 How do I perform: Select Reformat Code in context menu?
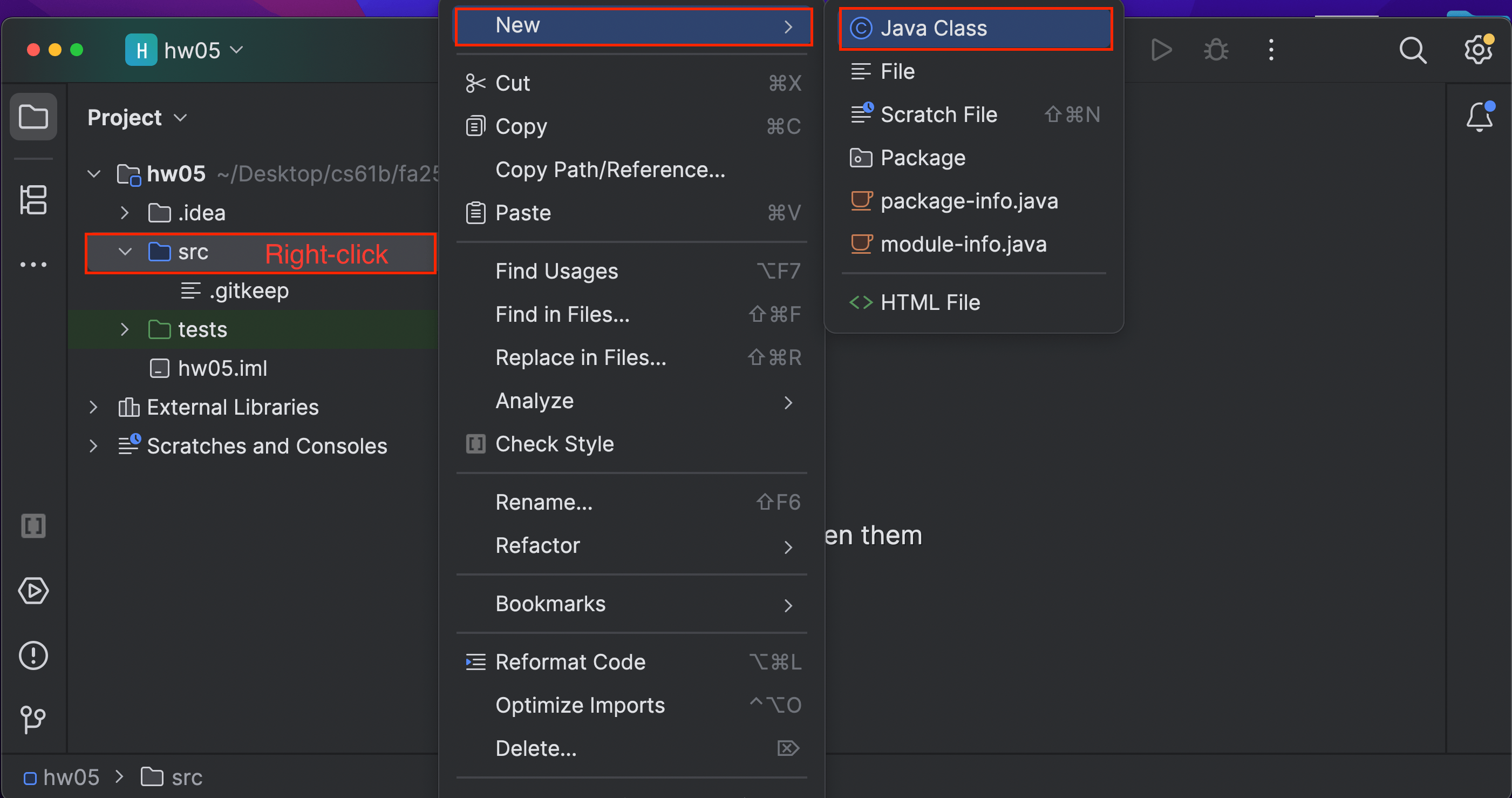pos(570,662)
